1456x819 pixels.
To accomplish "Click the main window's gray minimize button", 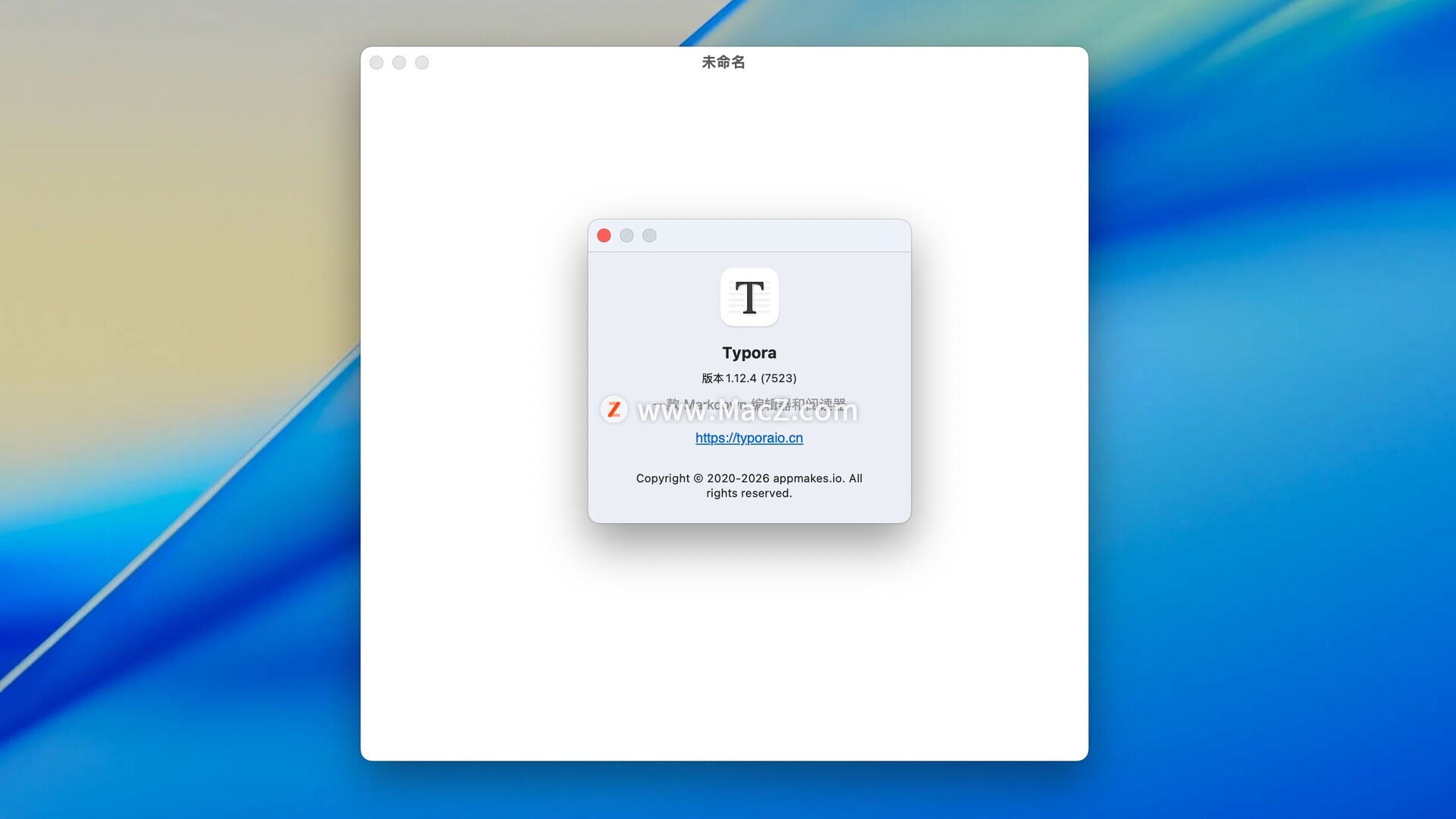I will click(400, 63).
